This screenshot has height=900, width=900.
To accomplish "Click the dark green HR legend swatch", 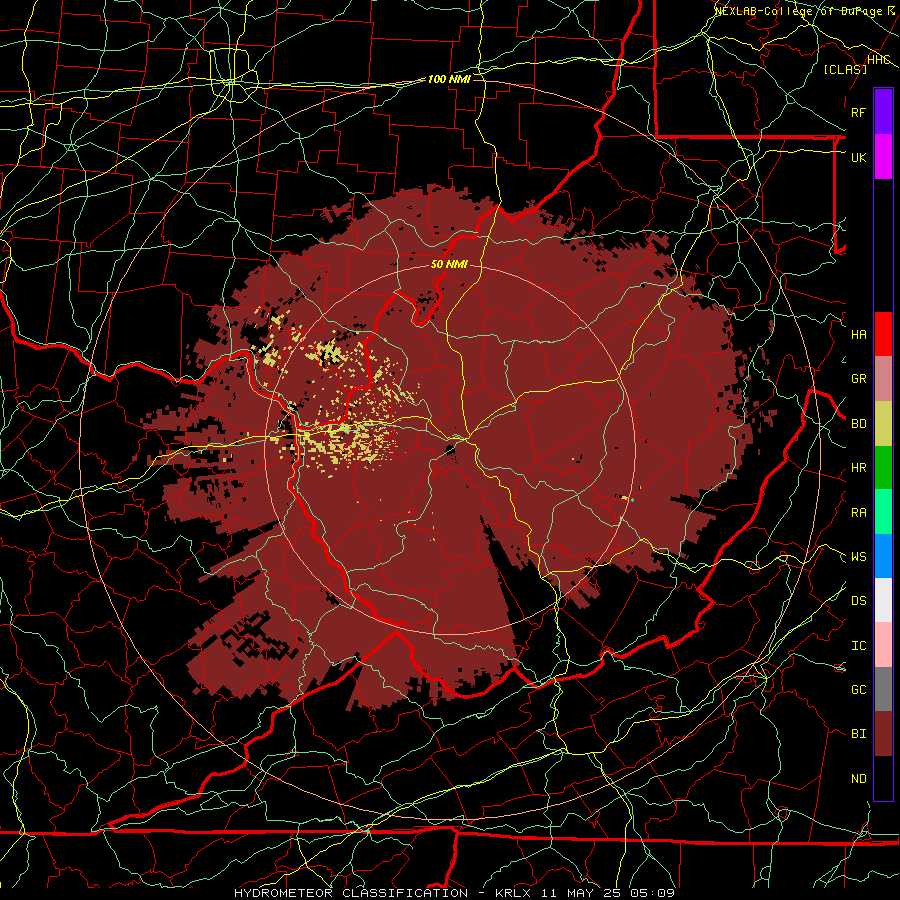I will click(x=883, y=468).
